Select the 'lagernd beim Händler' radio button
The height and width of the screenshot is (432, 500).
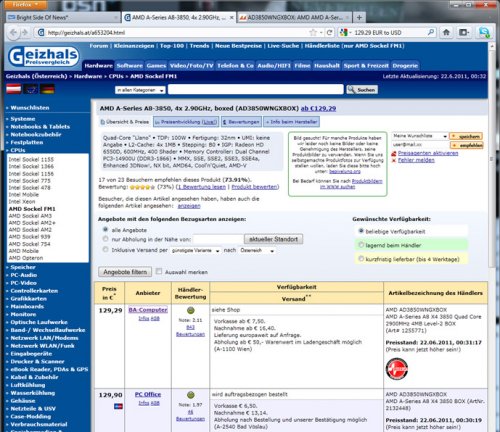pos(361,245)
